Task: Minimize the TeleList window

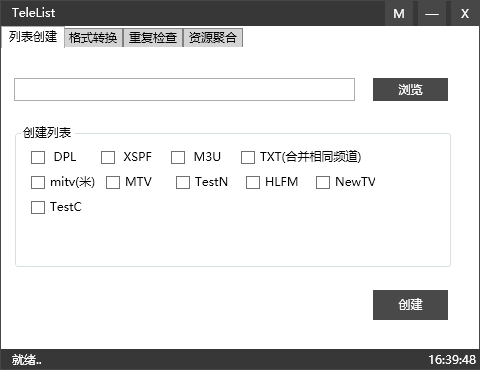Action: point(432,13)
